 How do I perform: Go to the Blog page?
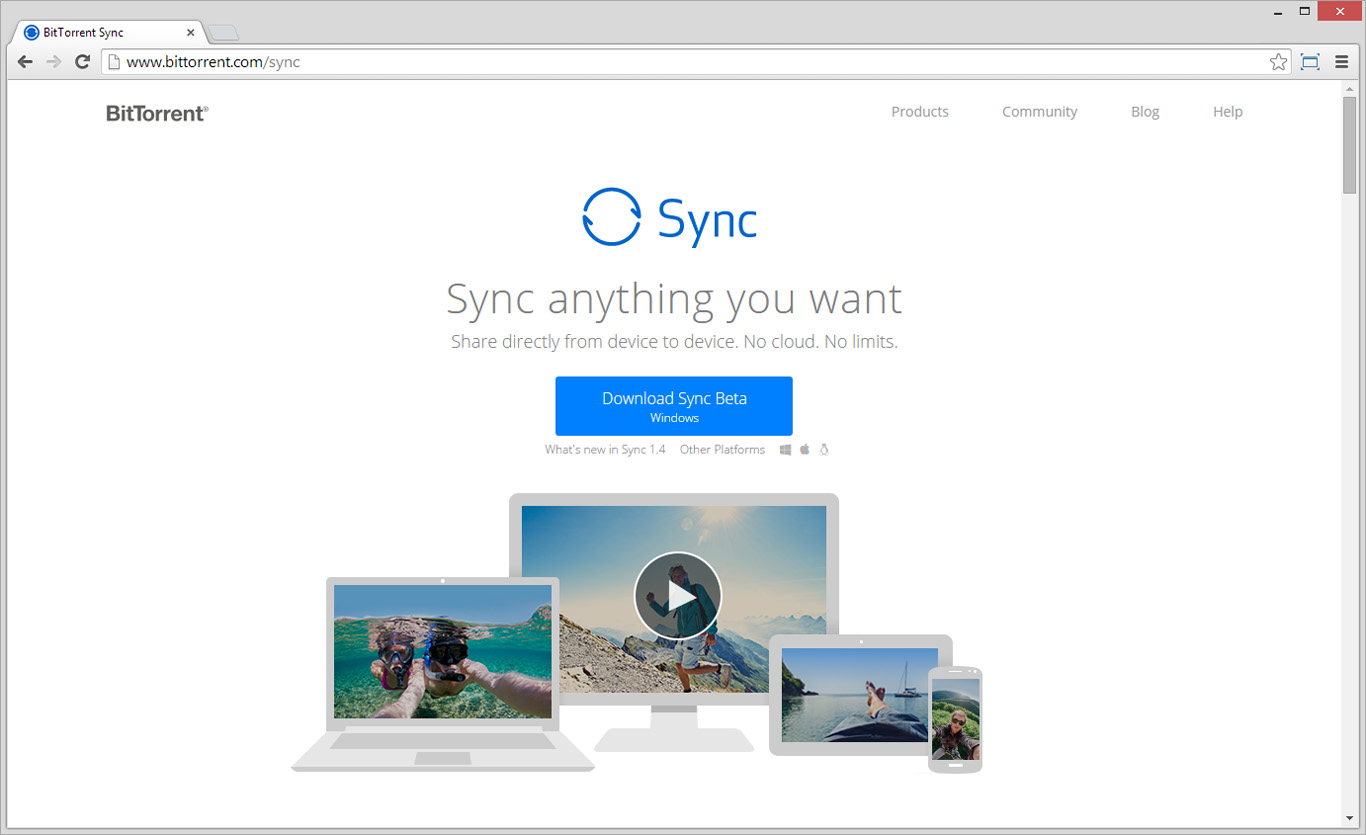[x=1145, y=112]
